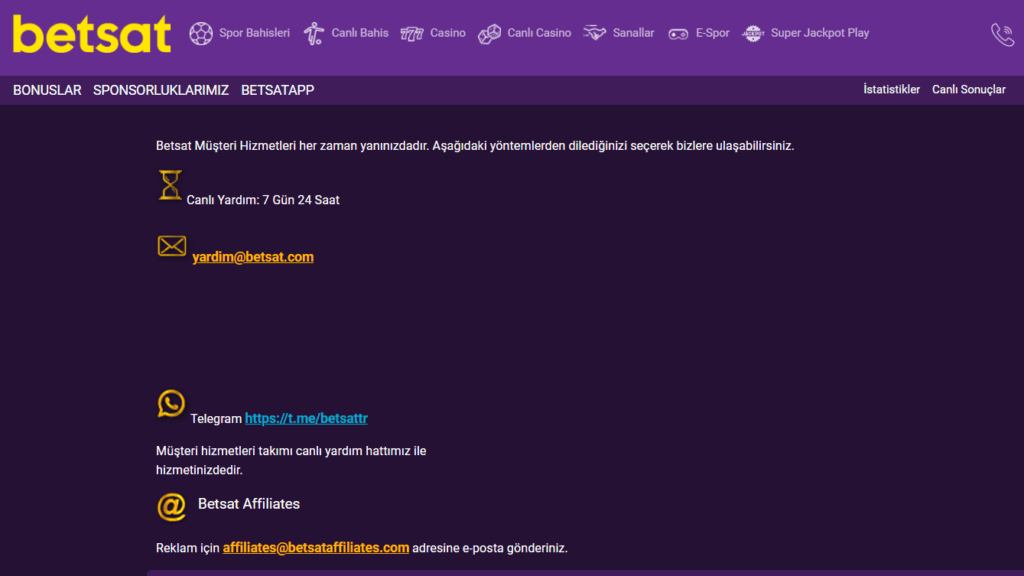This screenshot has width=1024, height=576.
Task: Click the 'Canlı Yardım: 7 Gün 24 Saat' text
Action: point(263,200)
